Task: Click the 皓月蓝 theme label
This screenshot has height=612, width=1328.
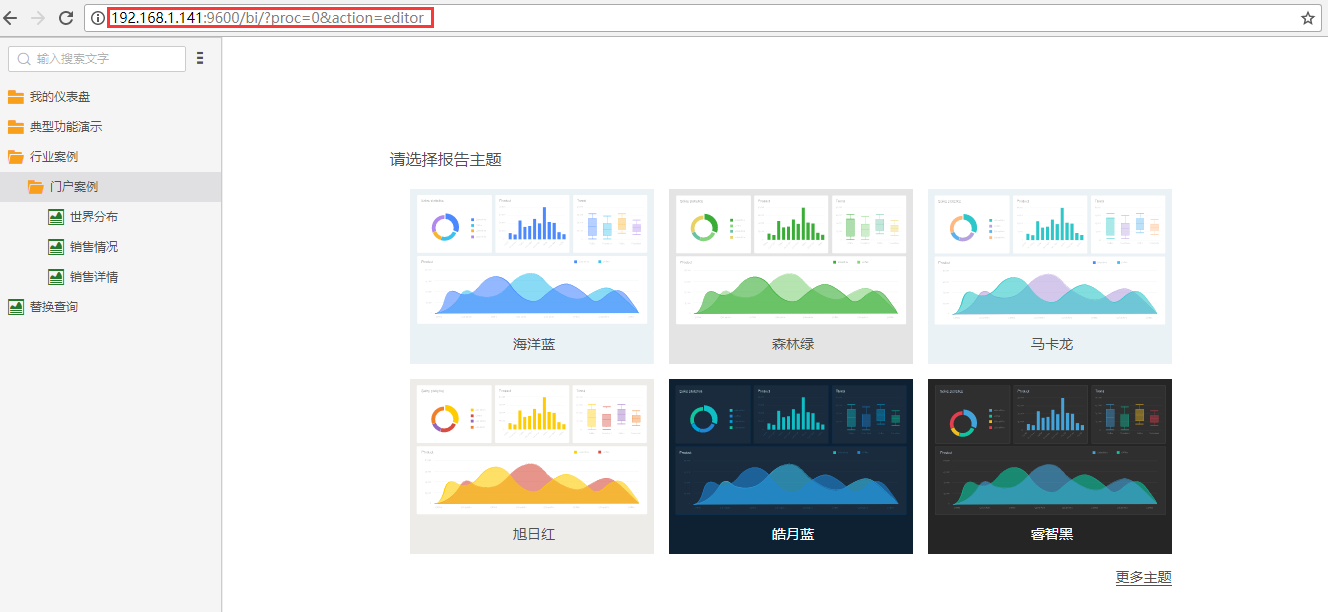Action: coord(793,534)
